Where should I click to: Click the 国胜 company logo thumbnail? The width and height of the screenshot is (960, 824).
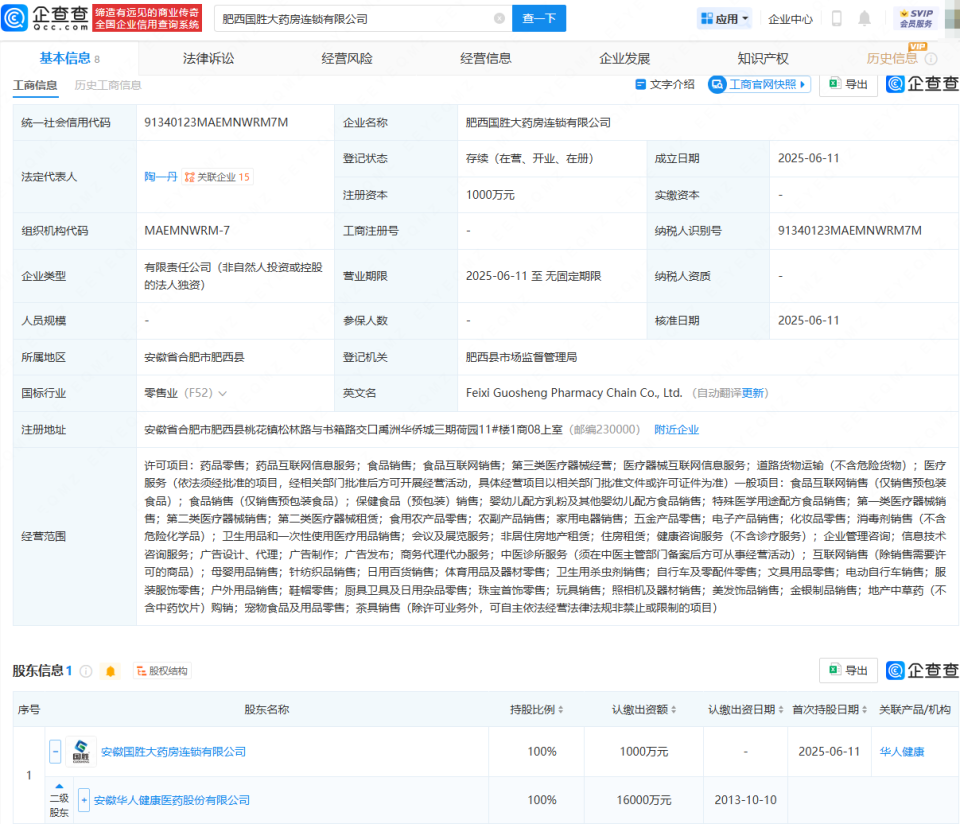click(x=81, y=751)
